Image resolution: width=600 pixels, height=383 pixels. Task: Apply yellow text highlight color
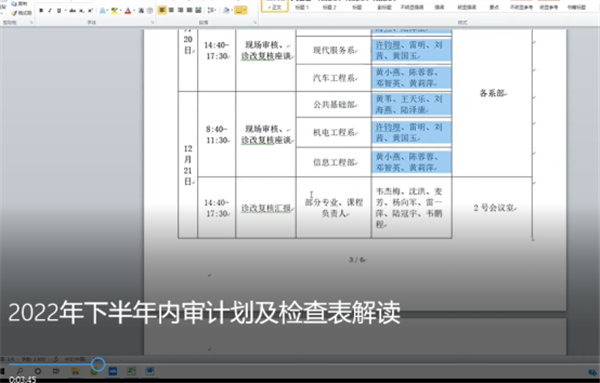[114, 11]
